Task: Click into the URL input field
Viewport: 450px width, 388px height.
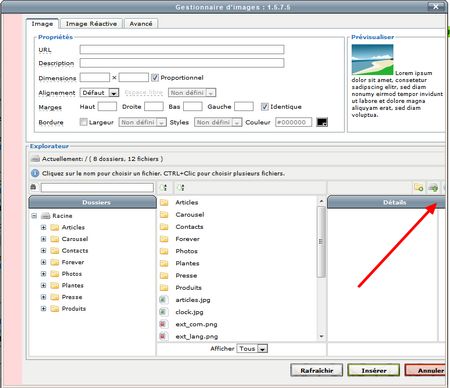Action: click(182, 50)
